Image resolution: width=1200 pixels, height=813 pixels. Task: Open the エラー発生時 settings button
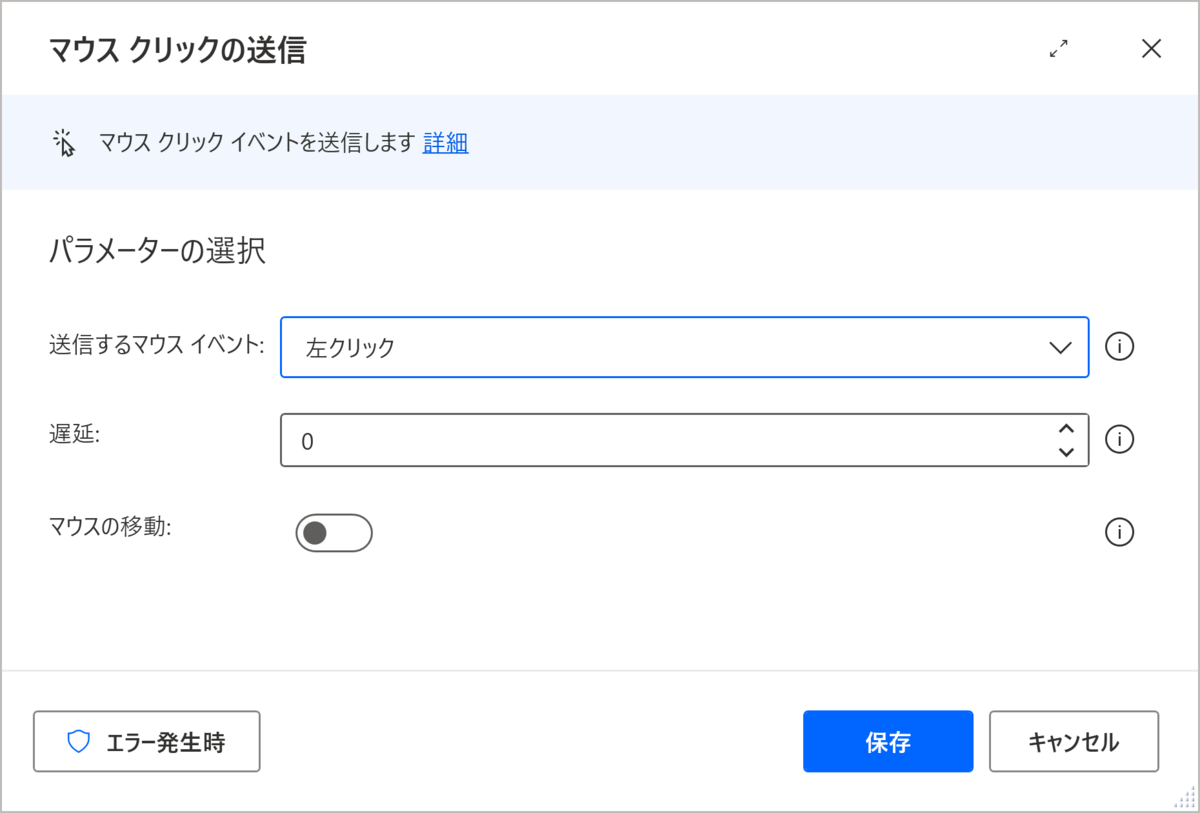pyautogui.click(x=147, y=741)
